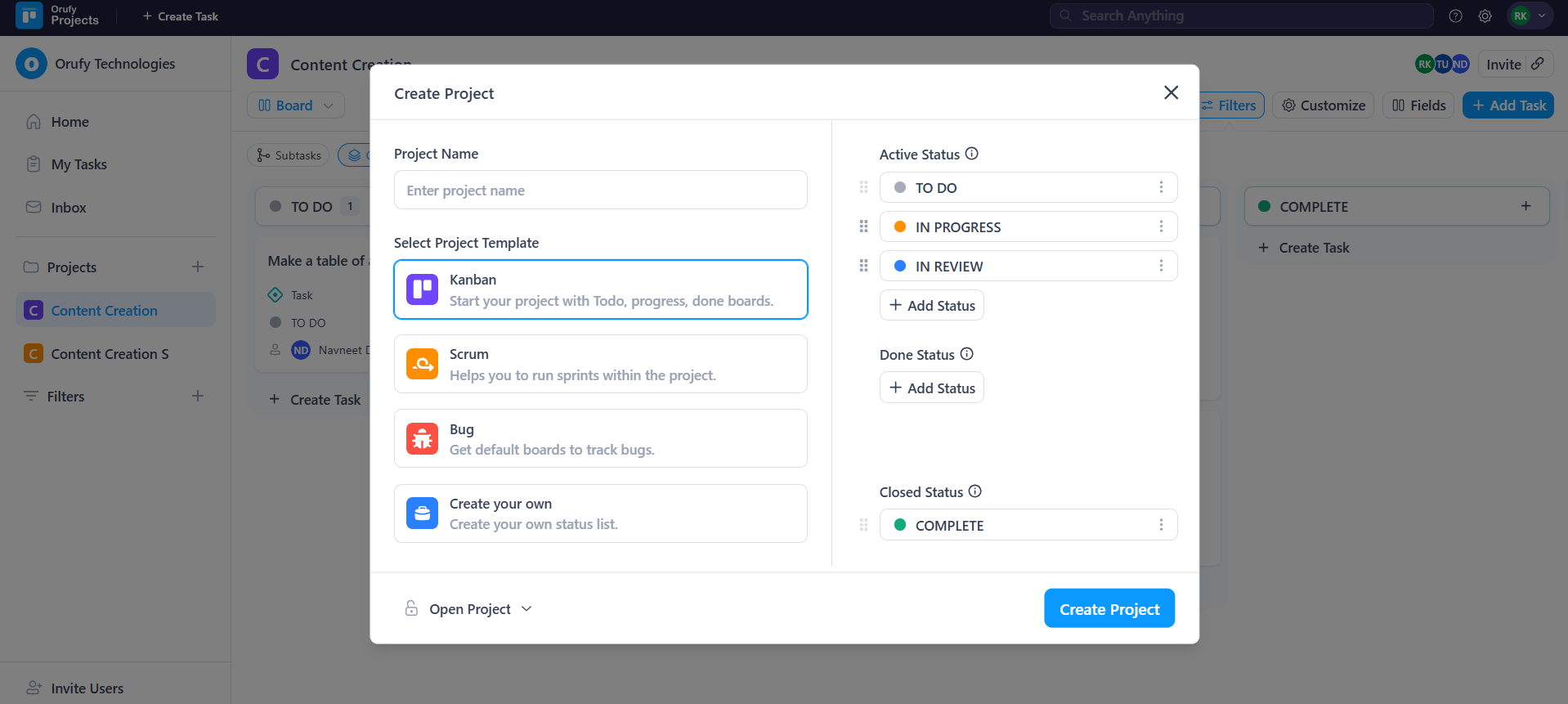The width and height of the screenshot is (1568, 704).
Task: Focus the Enter project name field
Action: (600, 191)
